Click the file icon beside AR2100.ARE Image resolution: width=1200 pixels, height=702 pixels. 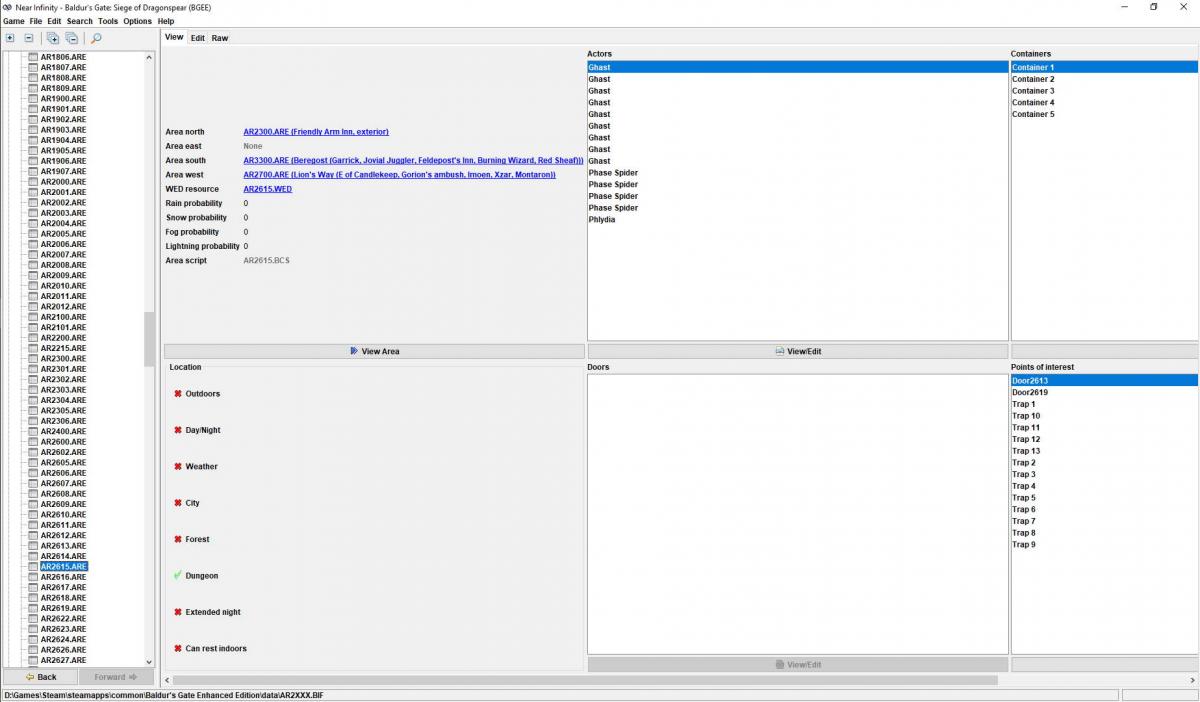click(x=33, y=317)
